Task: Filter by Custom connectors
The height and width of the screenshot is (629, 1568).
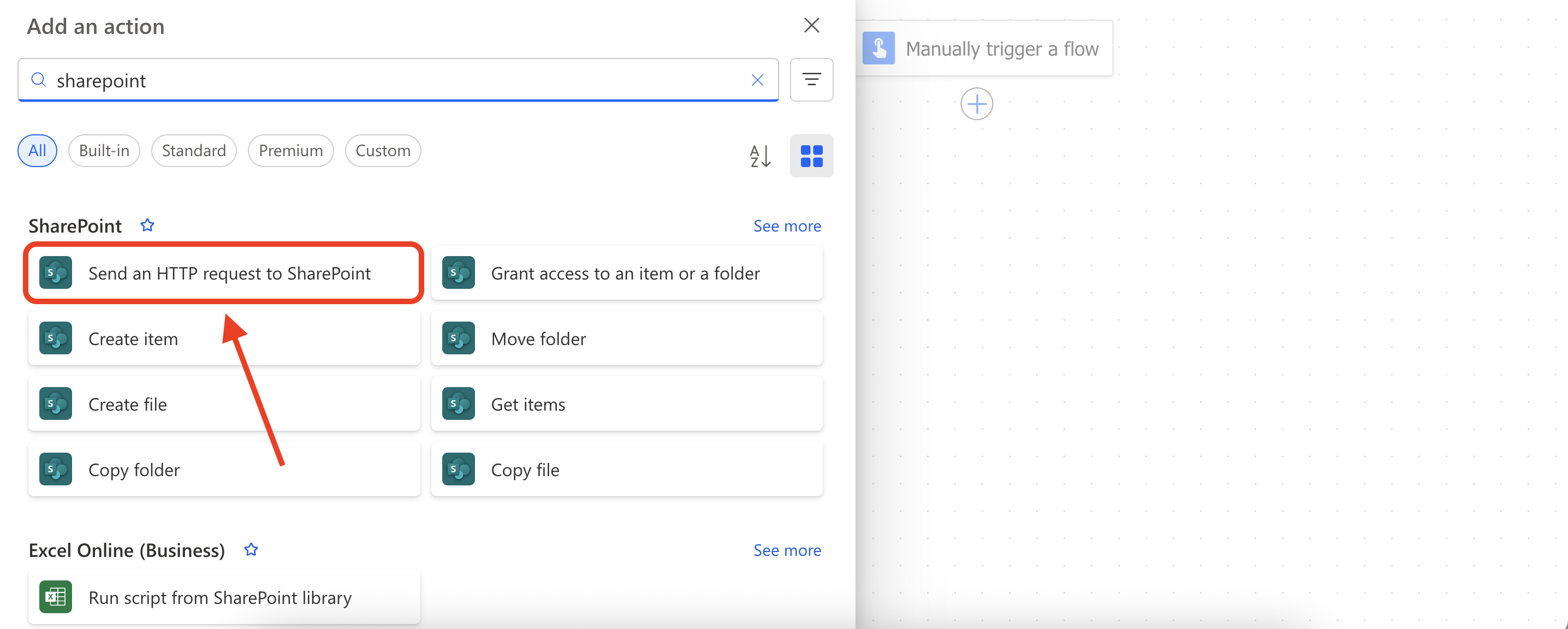Action: tap(382, 150)
